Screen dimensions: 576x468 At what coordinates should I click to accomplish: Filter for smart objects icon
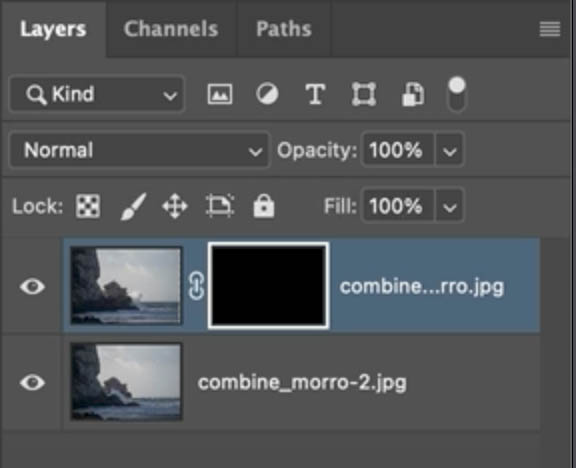point(413,94)
